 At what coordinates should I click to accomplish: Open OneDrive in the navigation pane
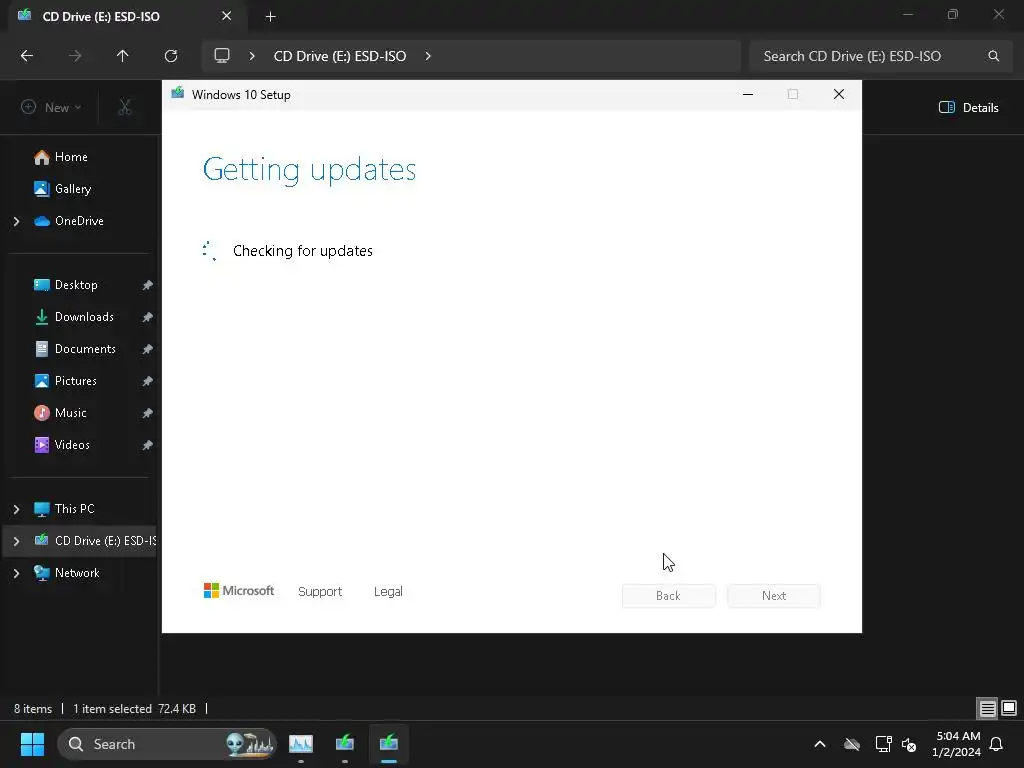[79, 221]
